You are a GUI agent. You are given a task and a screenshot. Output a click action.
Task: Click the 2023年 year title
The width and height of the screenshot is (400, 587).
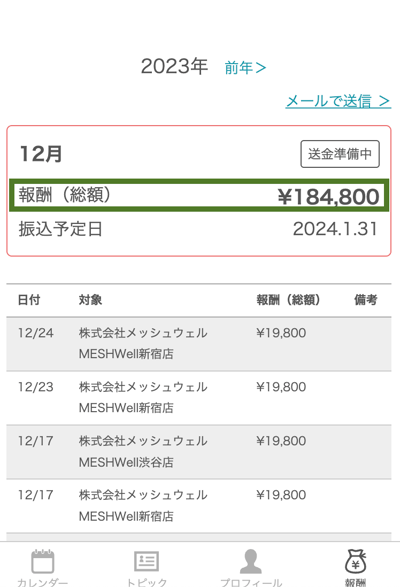point(174,67)
